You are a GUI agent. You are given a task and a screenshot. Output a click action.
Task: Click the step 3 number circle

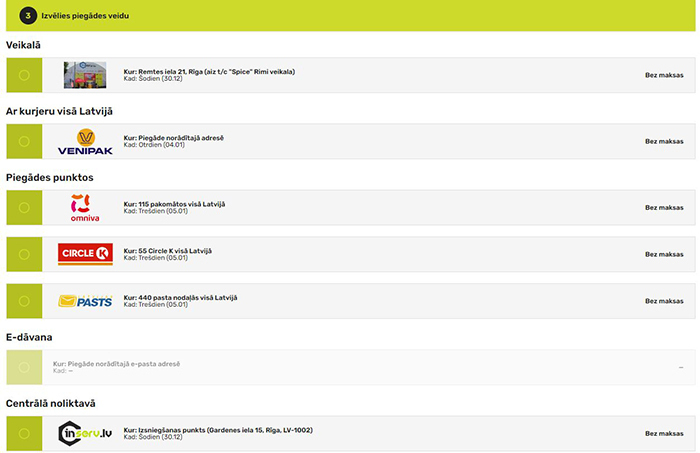click(27, 16)
